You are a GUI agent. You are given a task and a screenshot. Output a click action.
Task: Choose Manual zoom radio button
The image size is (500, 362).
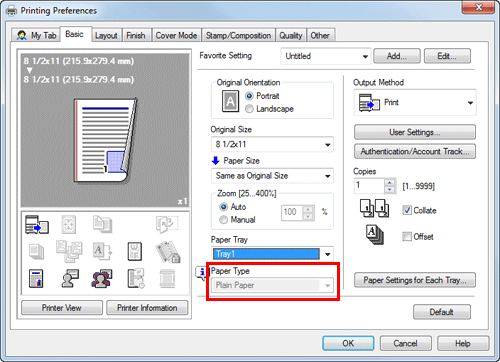click(x=223, y=220)
